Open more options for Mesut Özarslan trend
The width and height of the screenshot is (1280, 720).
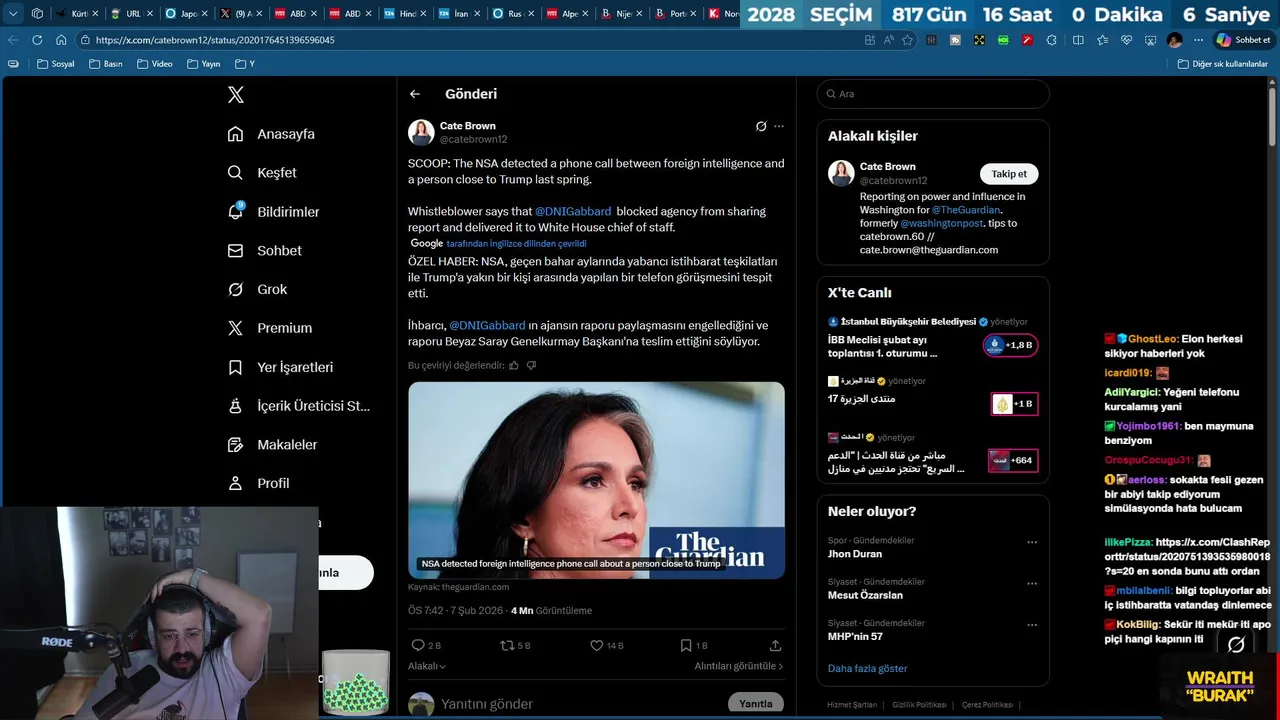pos(1032,583)
